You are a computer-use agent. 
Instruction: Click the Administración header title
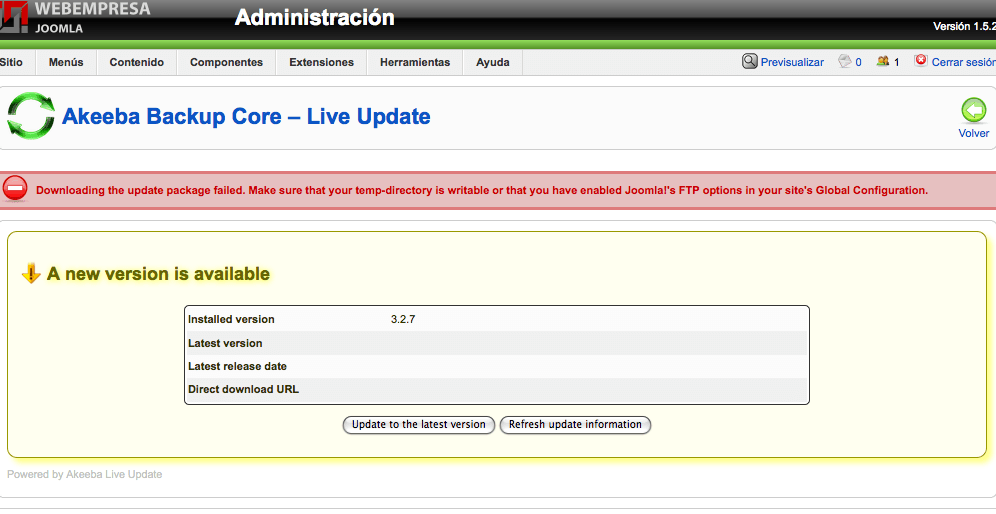tap(314, 17)
